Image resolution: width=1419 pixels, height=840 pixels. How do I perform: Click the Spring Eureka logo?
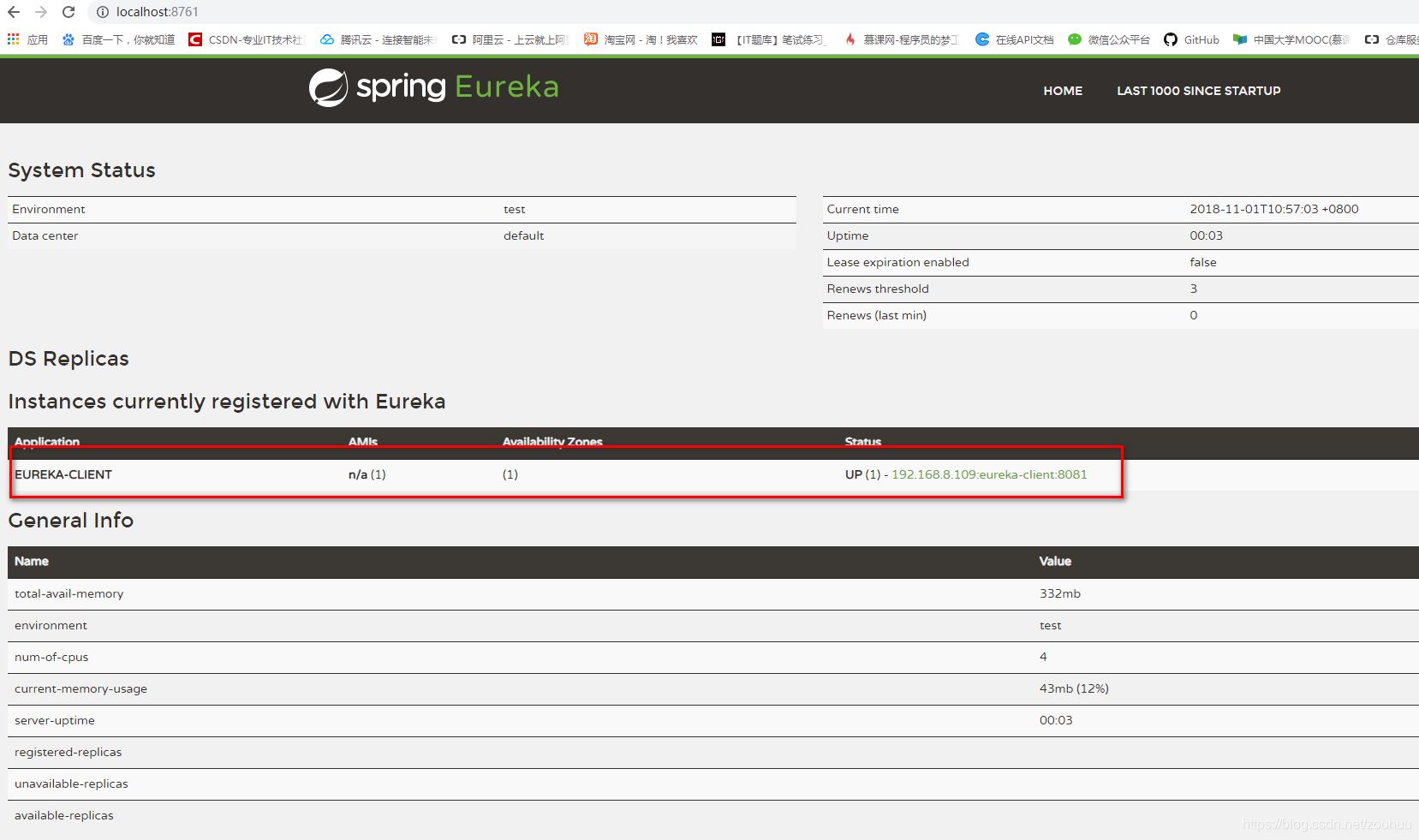(x=433, y=87)
